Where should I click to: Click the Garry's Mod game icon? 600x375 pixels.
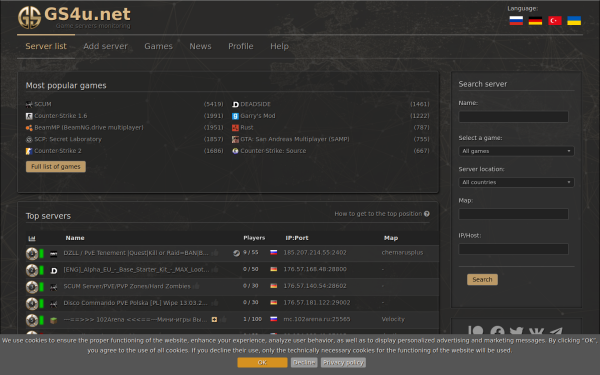[x=235, y=116]
